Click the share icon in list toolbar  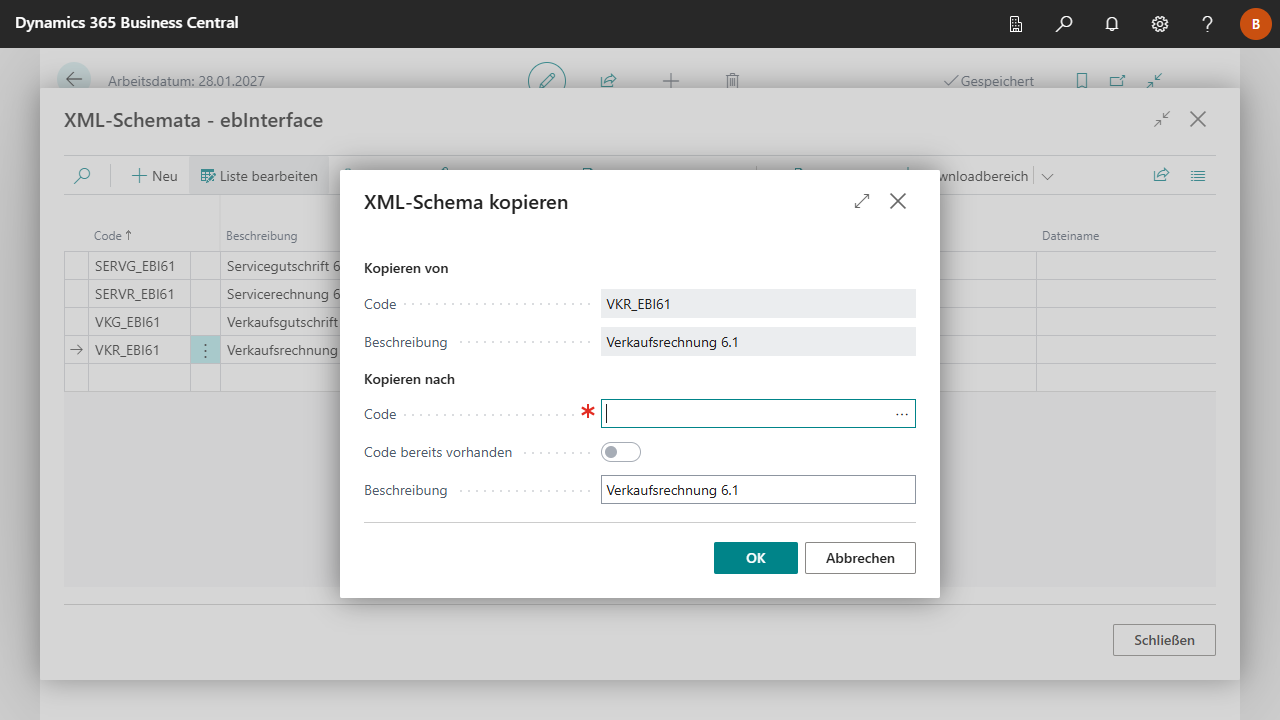(x=1161, y=176)
